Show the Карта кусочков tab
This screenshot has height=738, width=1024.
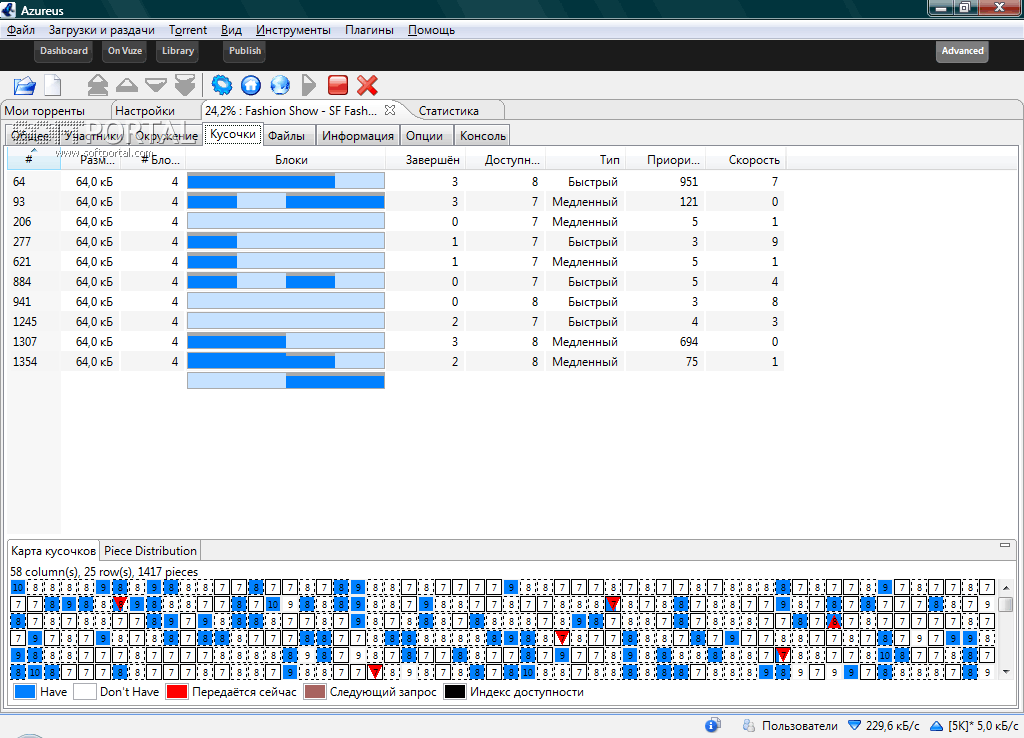pyautogui.click(x=54, y=551)
